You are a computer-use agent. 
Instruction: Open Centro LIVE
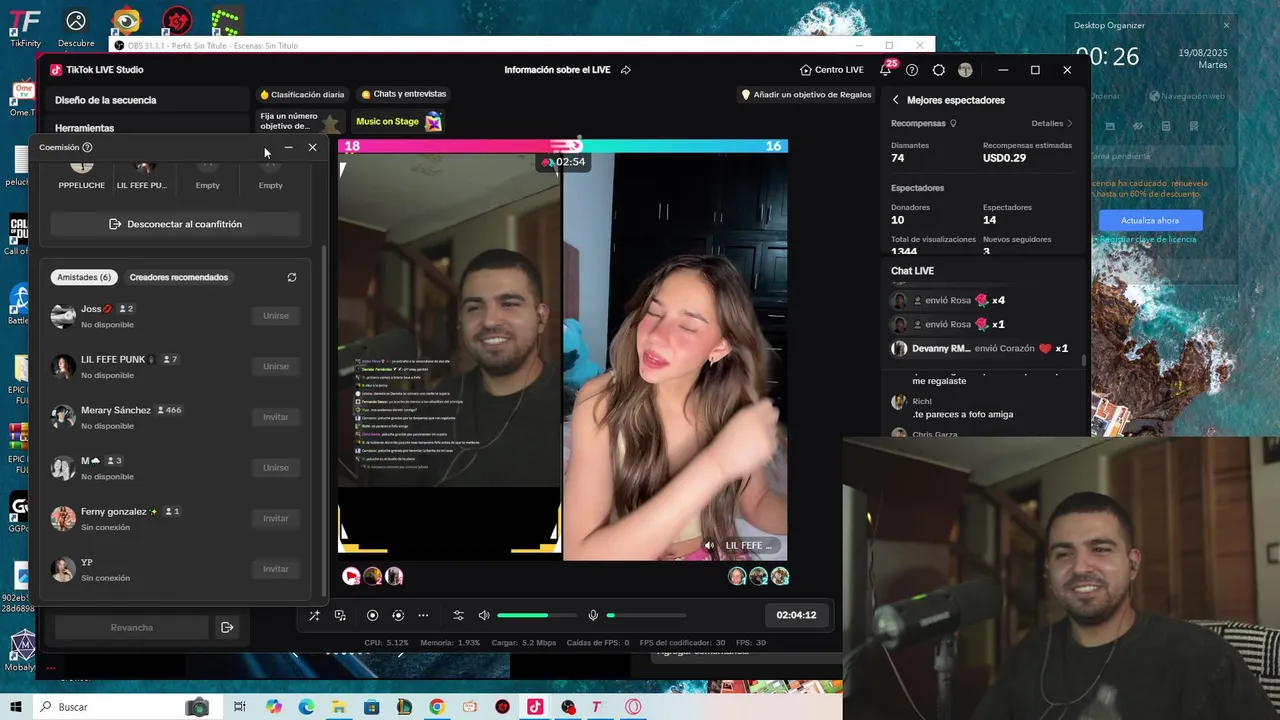click(x=831, y=70)
